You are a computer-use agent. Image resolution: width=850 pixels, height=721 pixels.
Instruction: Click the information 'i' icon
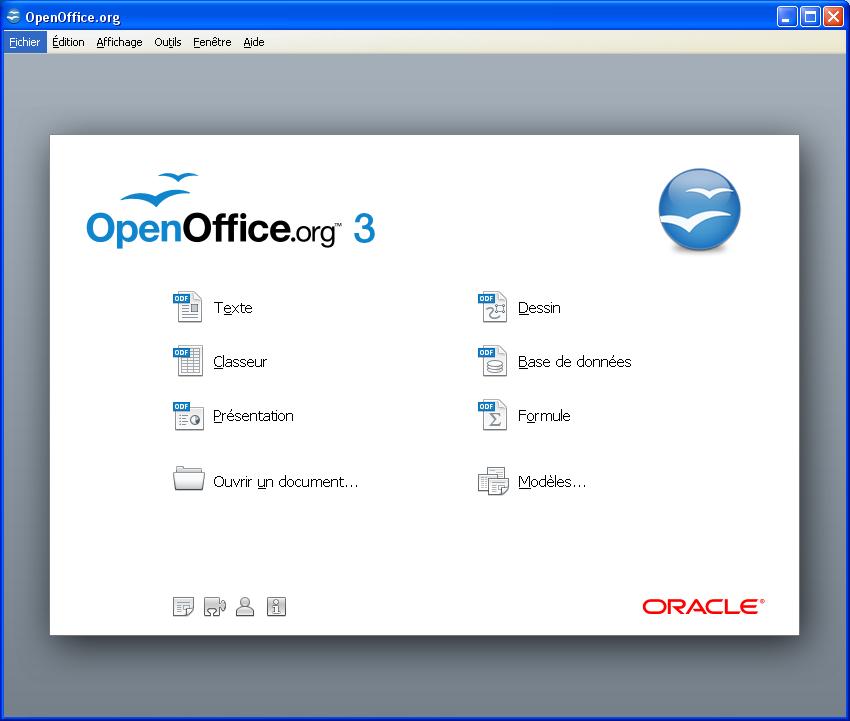tap(277, 606)
